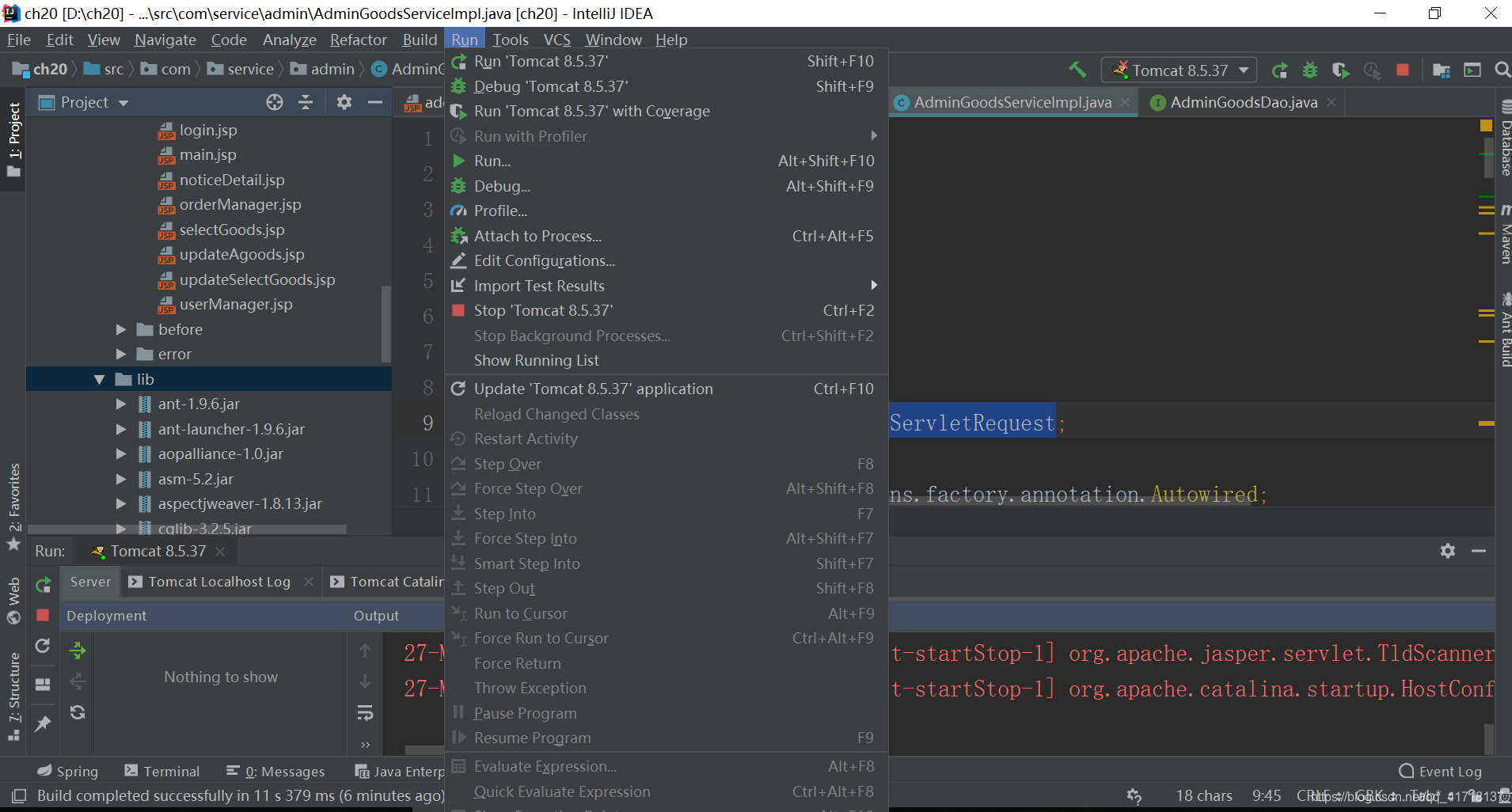Open the Tomcat 8.5.37 run configuration dropdown

click(x=1179, y=70)
